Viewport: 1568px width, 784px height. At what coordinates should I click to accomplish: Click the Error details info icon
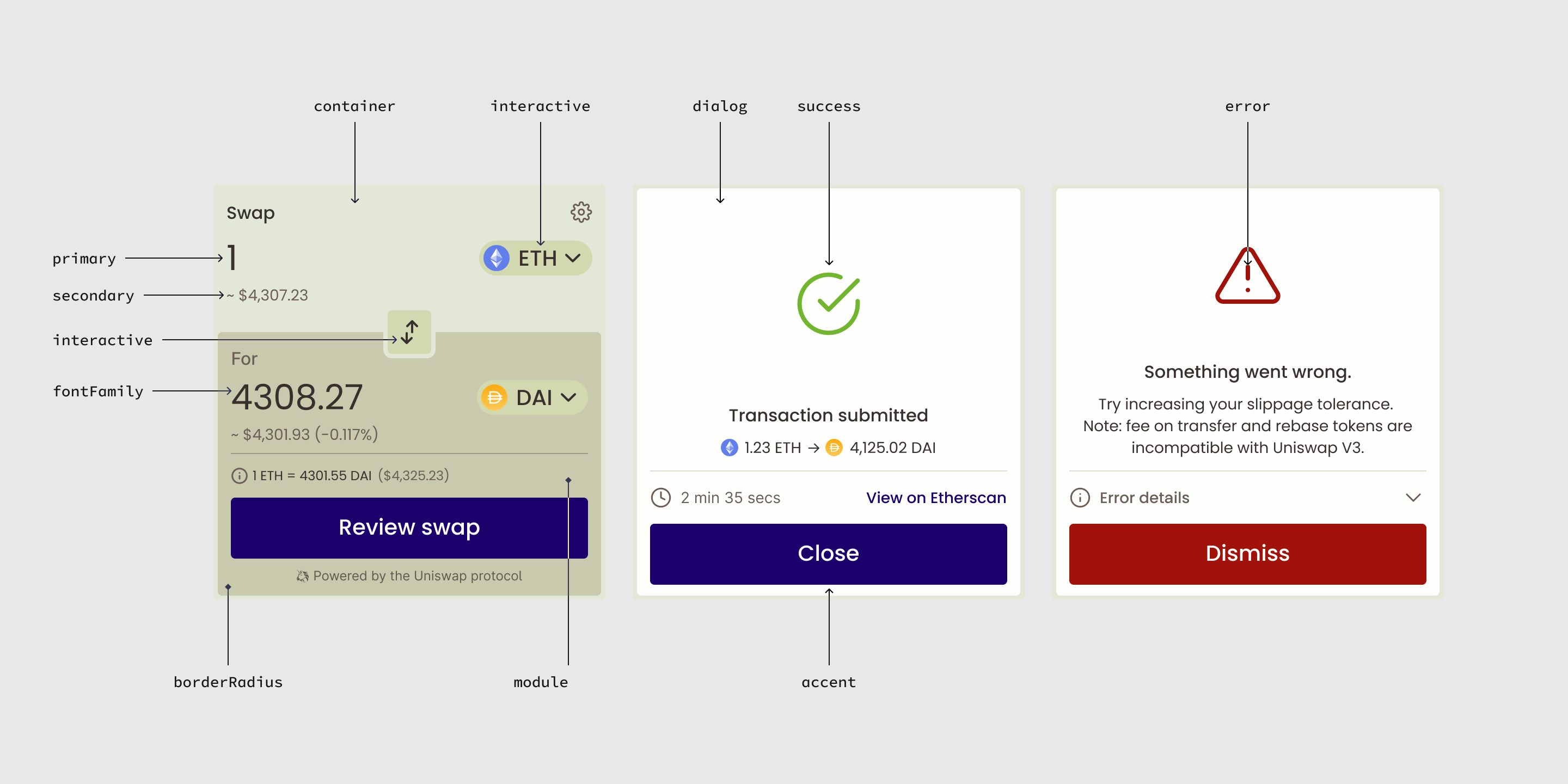pos(1080,497)
